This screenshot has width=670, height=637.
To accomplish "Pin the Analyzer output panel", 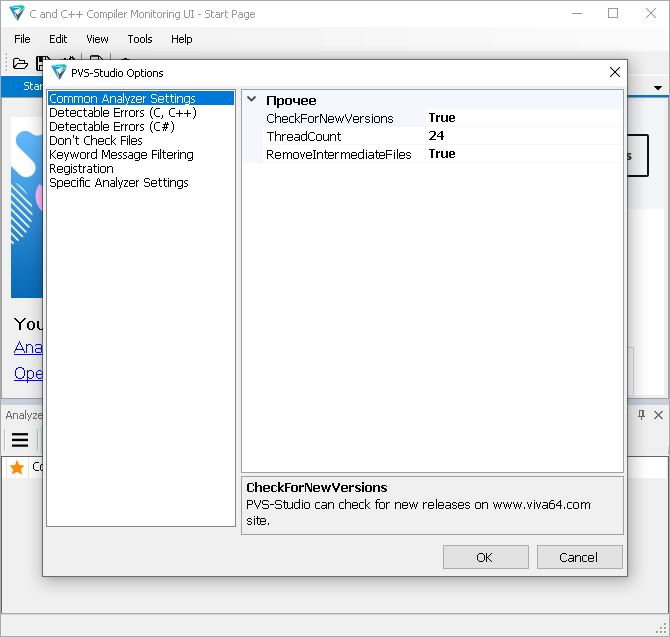I will point(641,414).
